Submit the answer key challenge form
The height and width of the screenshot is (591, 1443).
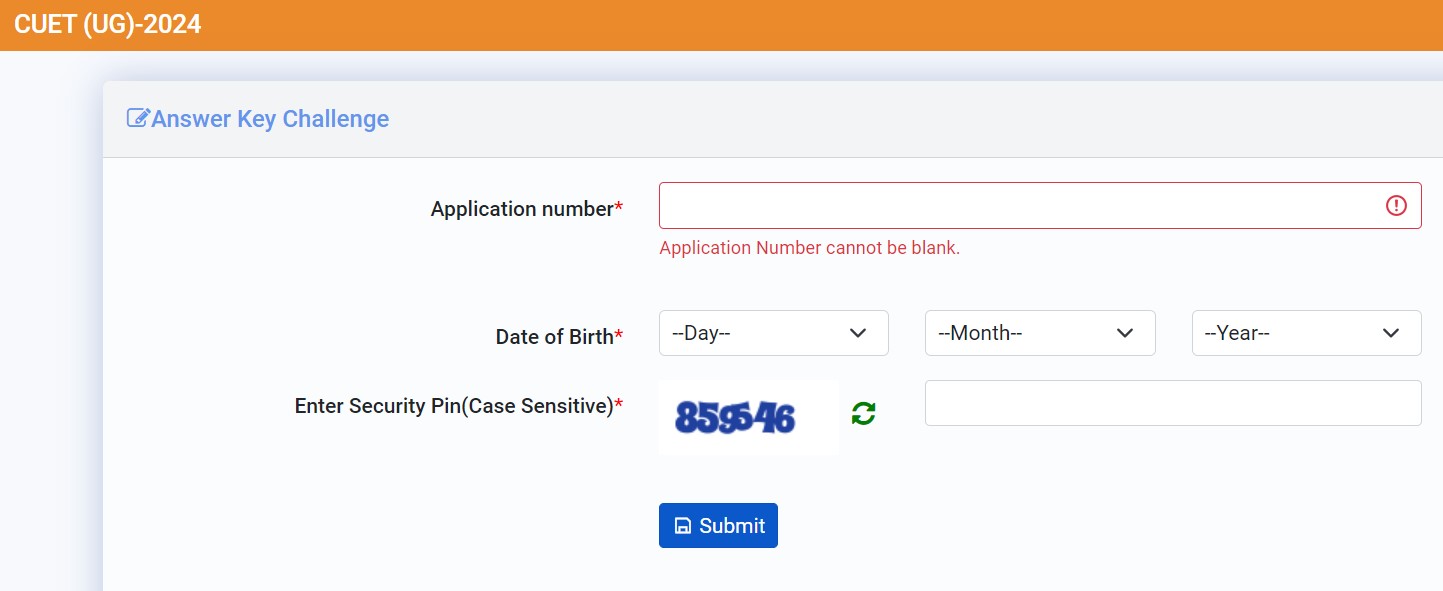[718, 526]
